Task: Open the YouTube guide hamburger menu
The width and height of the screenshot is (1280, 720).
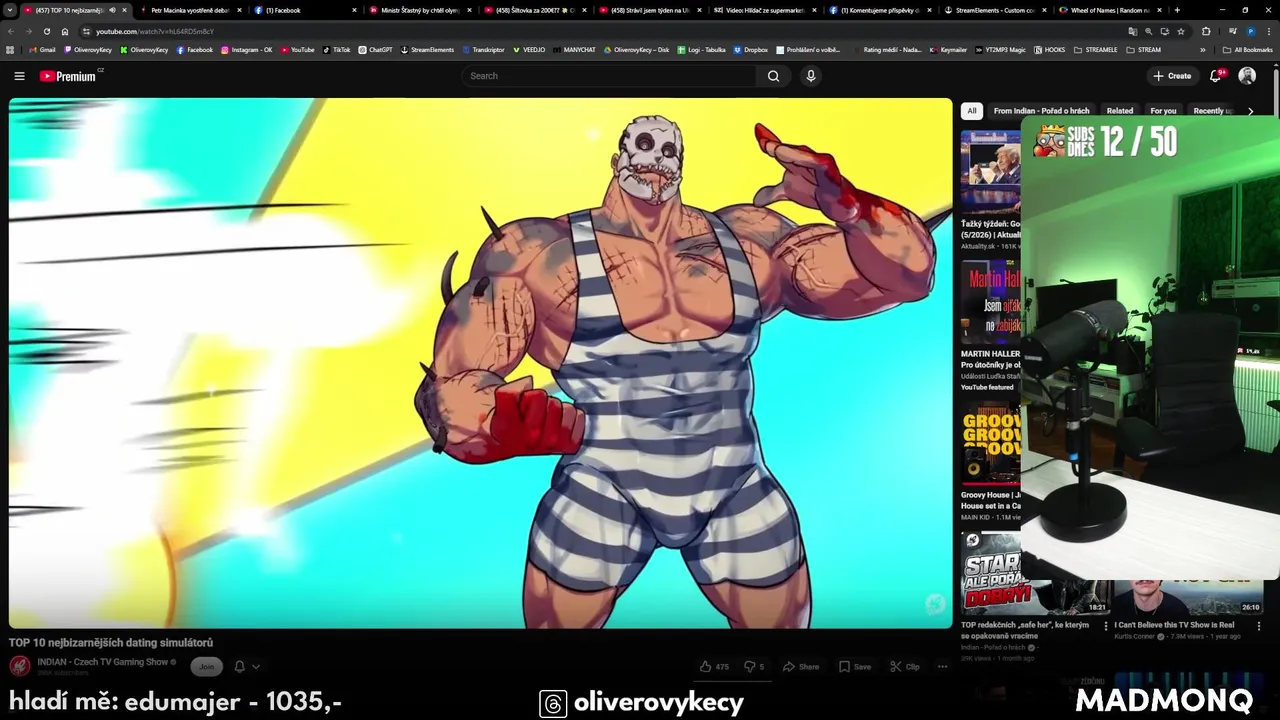Action: pyautogui.click(x=19, y=76)
